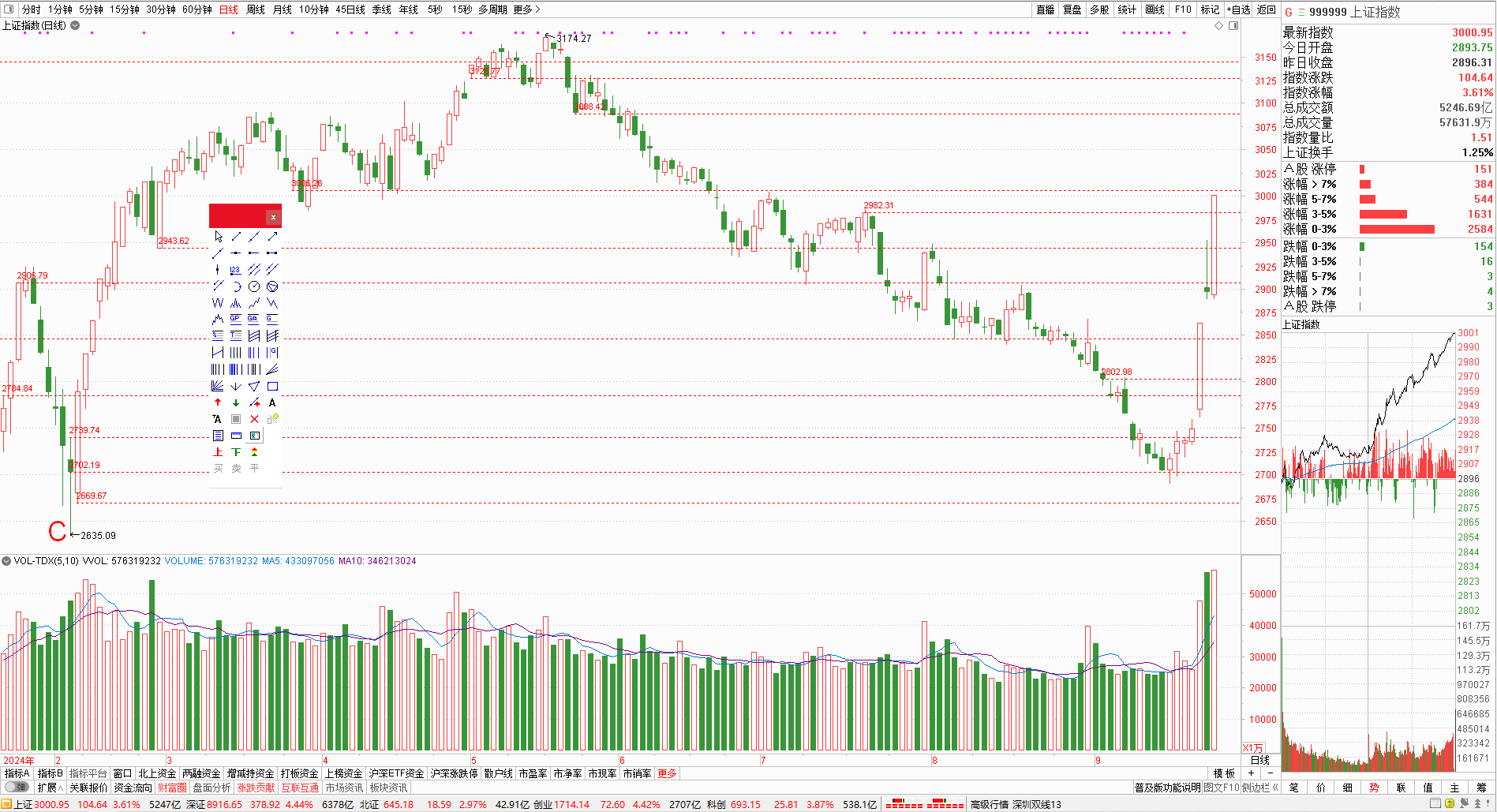Open the 上证指数(日线) chart title dropdown
Image resolution: width=1497 pixels, height=812 pixels.
[75, 25]
